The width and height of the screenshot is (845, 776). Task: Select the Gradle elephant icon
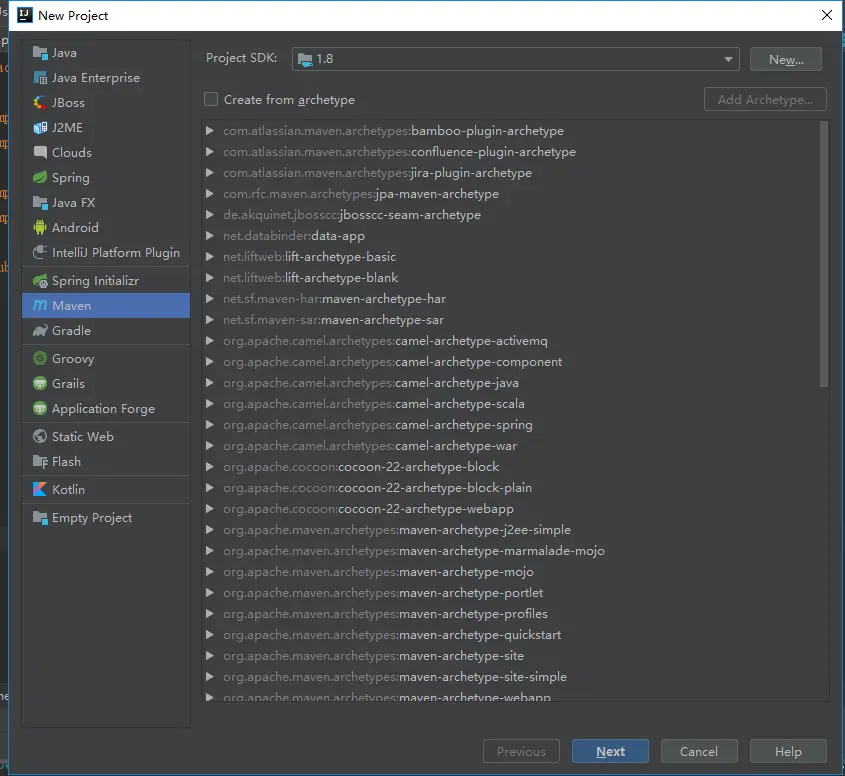pyautogui.click(x=40, y=330)
